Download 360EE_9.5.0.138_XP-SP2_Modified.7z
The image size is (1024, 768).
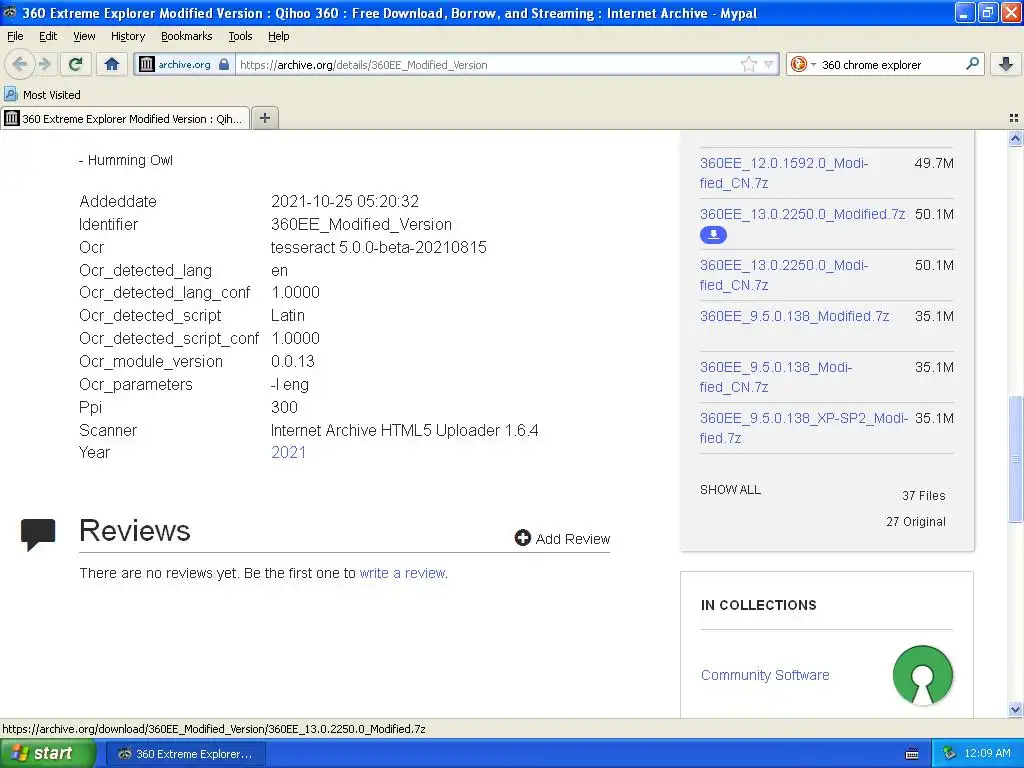pos(803,428)
